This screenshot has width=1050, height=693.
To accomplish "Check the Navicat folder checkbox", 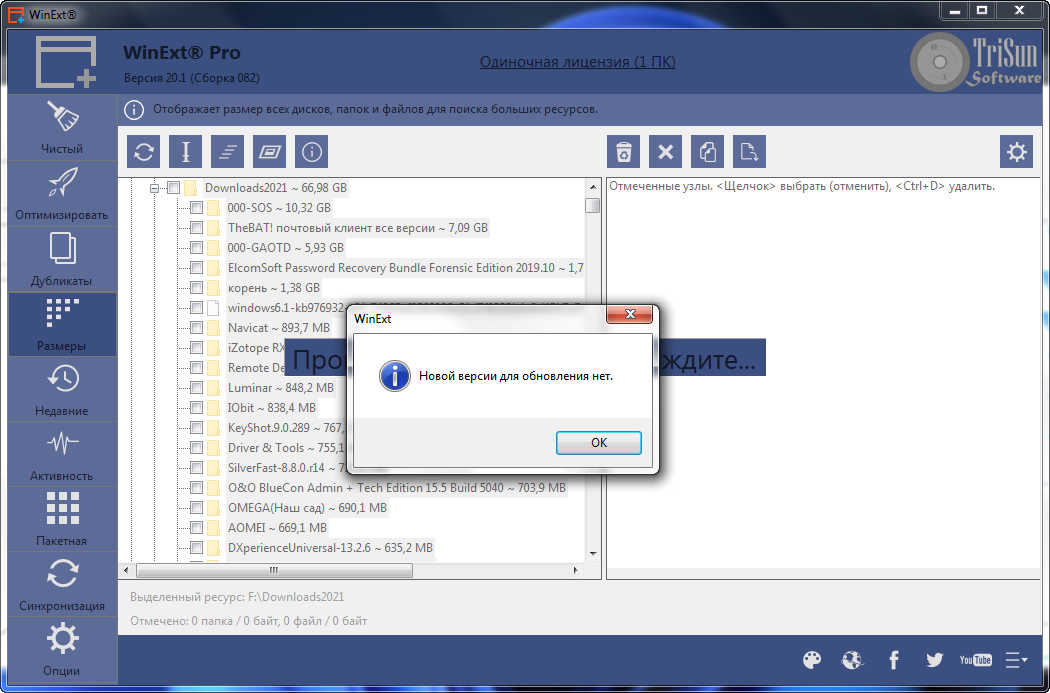I will pyautogui.click(x=196, y=328).
